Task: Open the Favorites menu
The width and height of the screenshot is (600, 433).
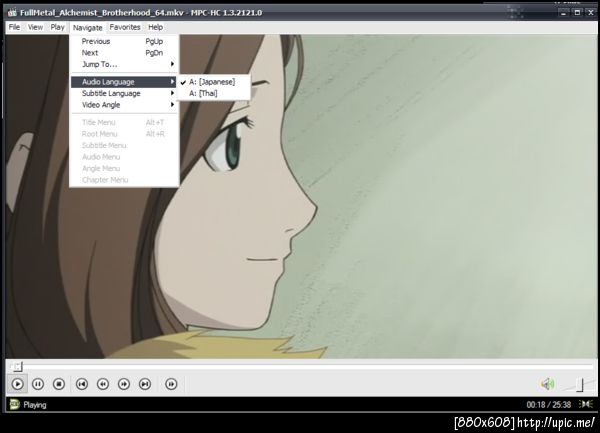Action: [125, 27]
